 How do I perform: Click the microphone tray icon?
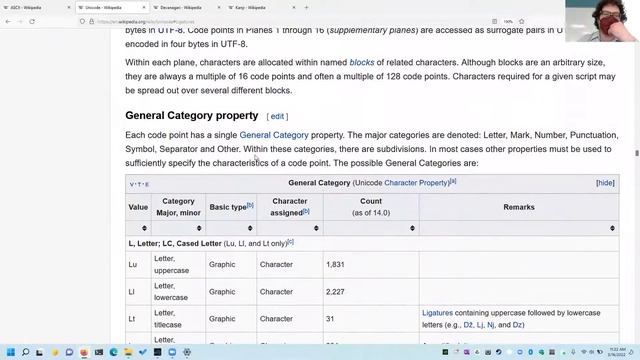[x=573, y=352]
